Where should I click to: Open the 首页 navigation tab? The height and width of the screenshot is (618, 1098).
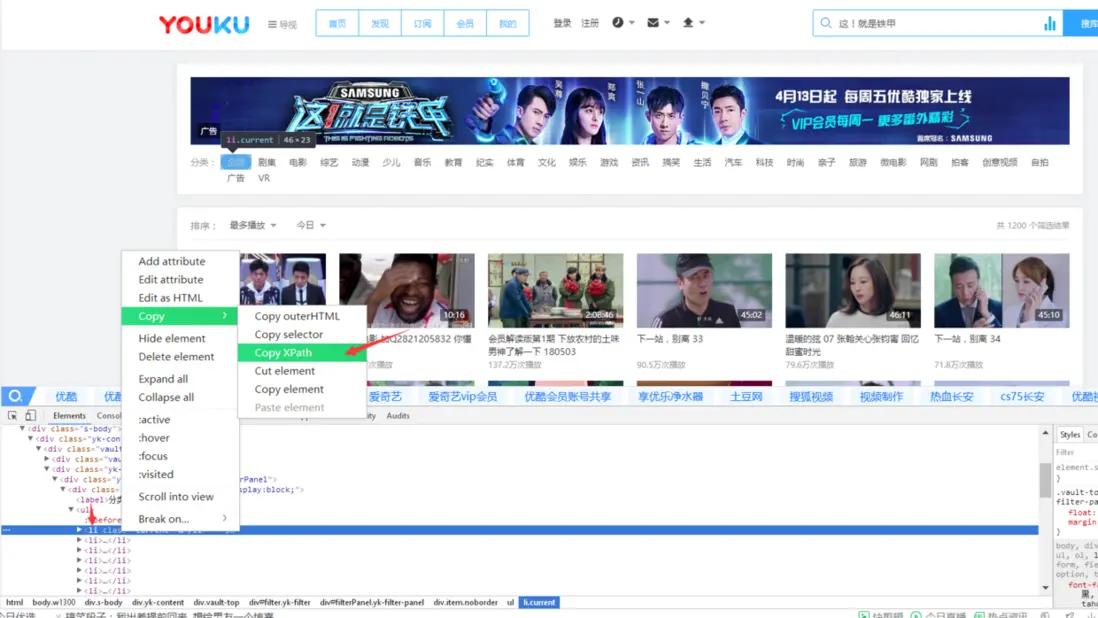click(x=338, y=24)
